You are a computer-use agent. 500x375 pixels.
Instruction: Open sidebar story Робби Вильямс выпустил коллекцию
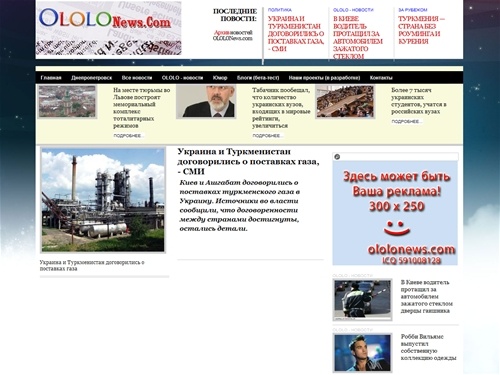click(428, 347)
